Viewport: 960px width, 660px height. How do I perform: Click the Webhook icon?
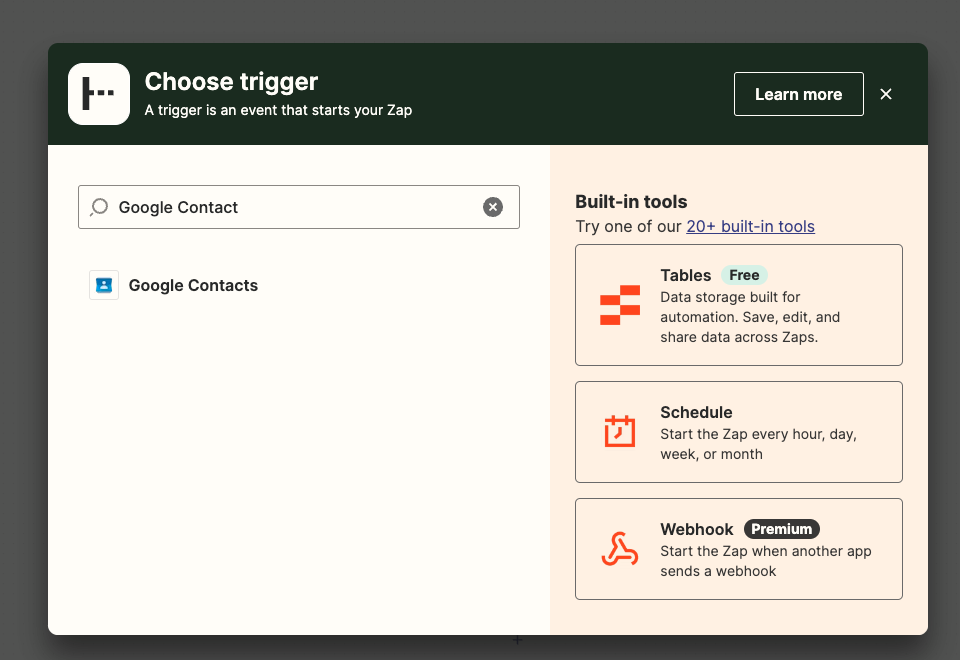coord(620,549)
